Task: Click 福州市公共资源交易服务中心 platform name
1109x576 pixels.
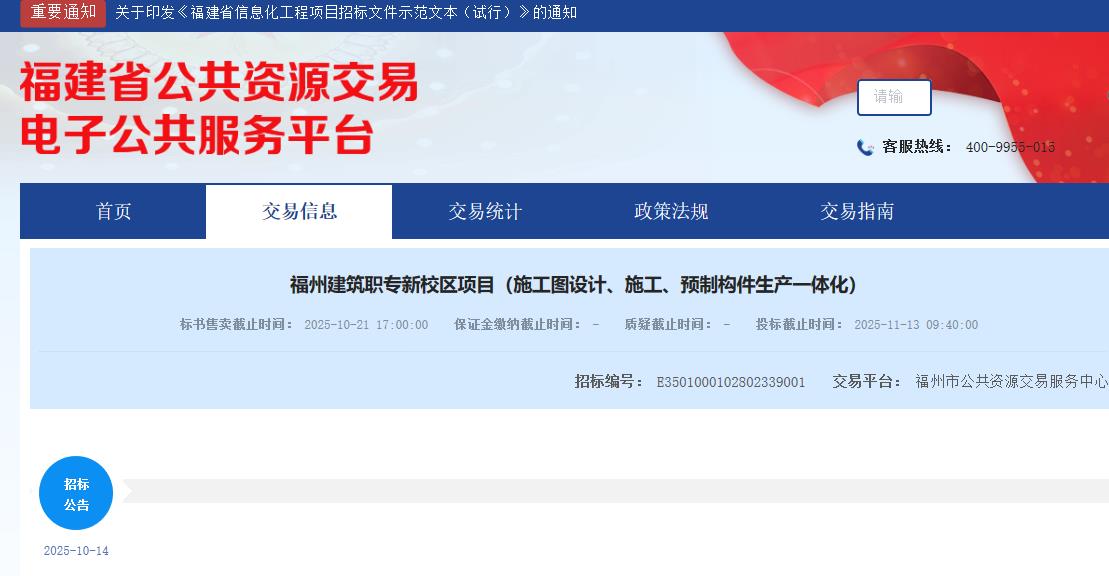Action: click(x=1011, y=382)
